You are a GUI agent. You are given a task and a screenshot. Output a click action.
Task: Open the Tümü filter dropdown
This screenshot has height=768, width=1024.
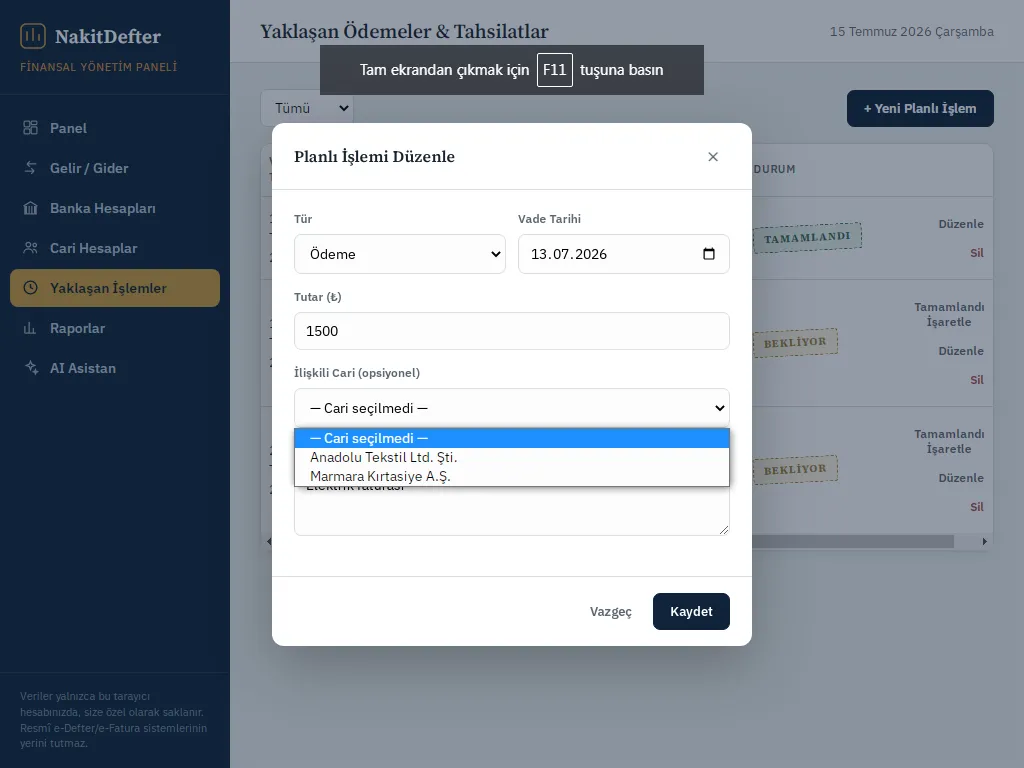[x=307, y=108]
